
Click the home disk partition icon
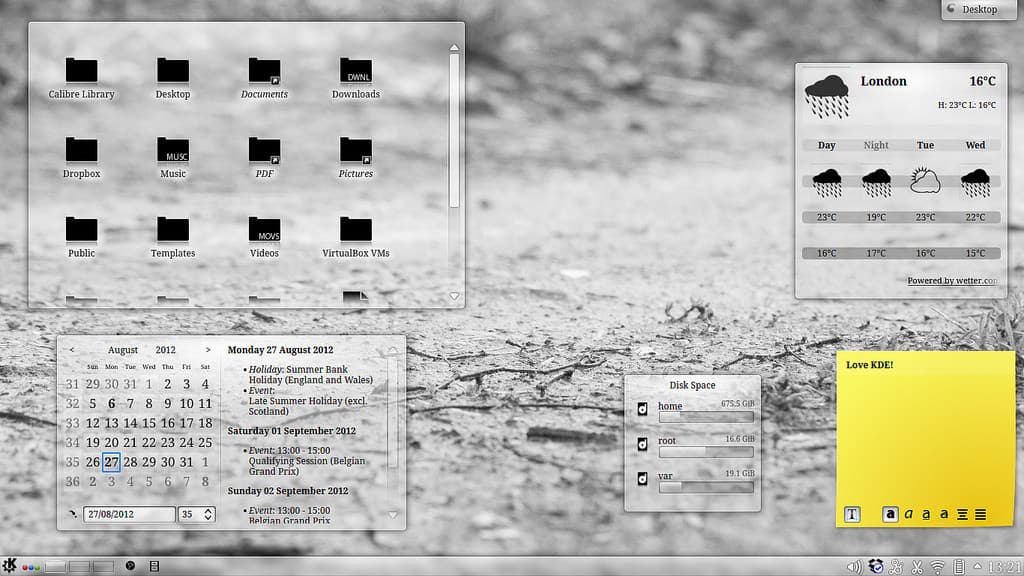click(643, 409)
